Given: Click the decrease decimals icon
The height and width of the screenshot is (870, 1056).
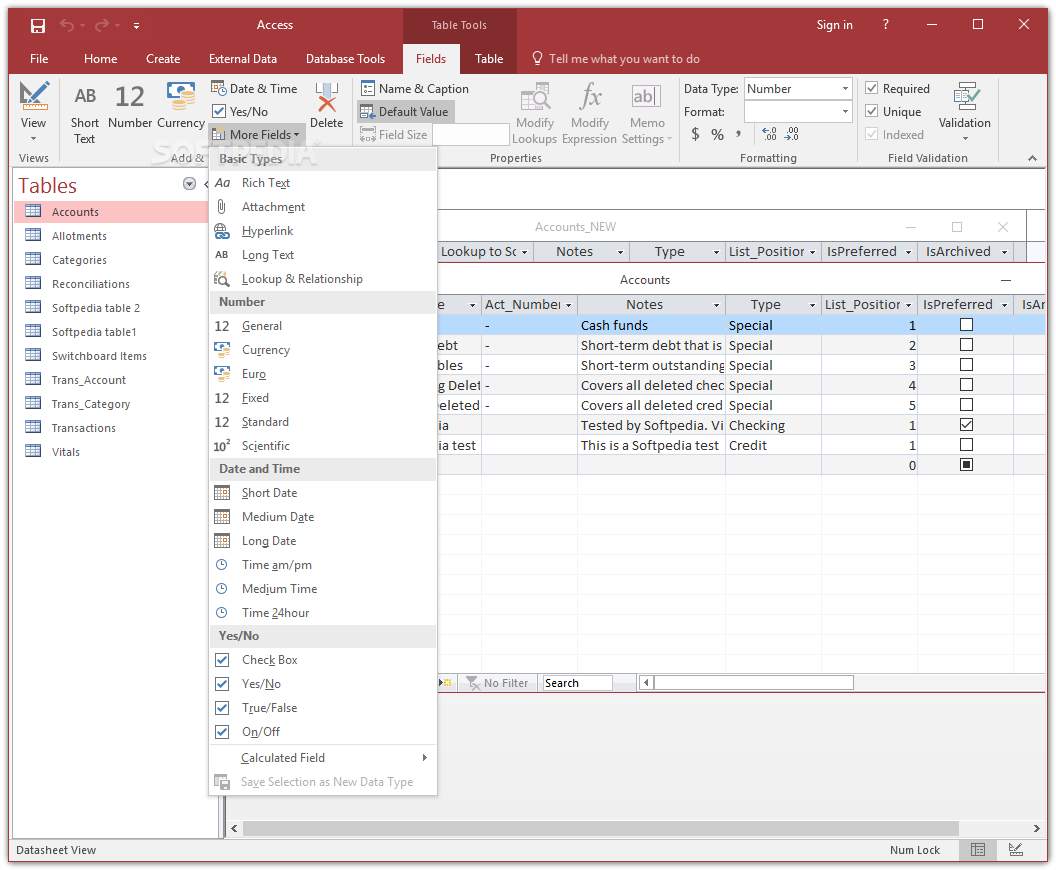Looking at the screenshot, I should tap(792, 134).
